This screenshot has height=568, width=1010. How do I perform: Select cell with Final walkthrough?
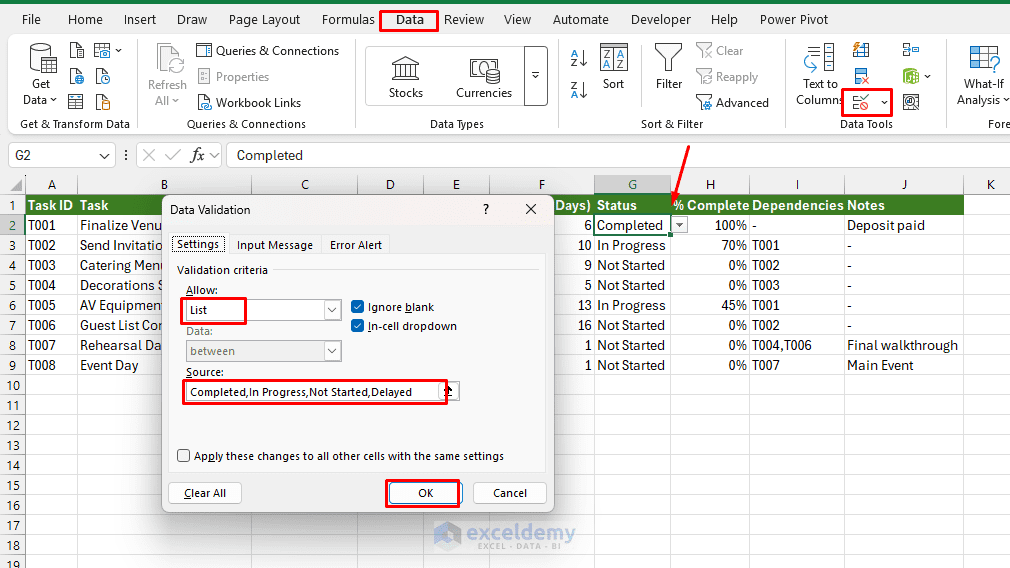coord(904,345)
